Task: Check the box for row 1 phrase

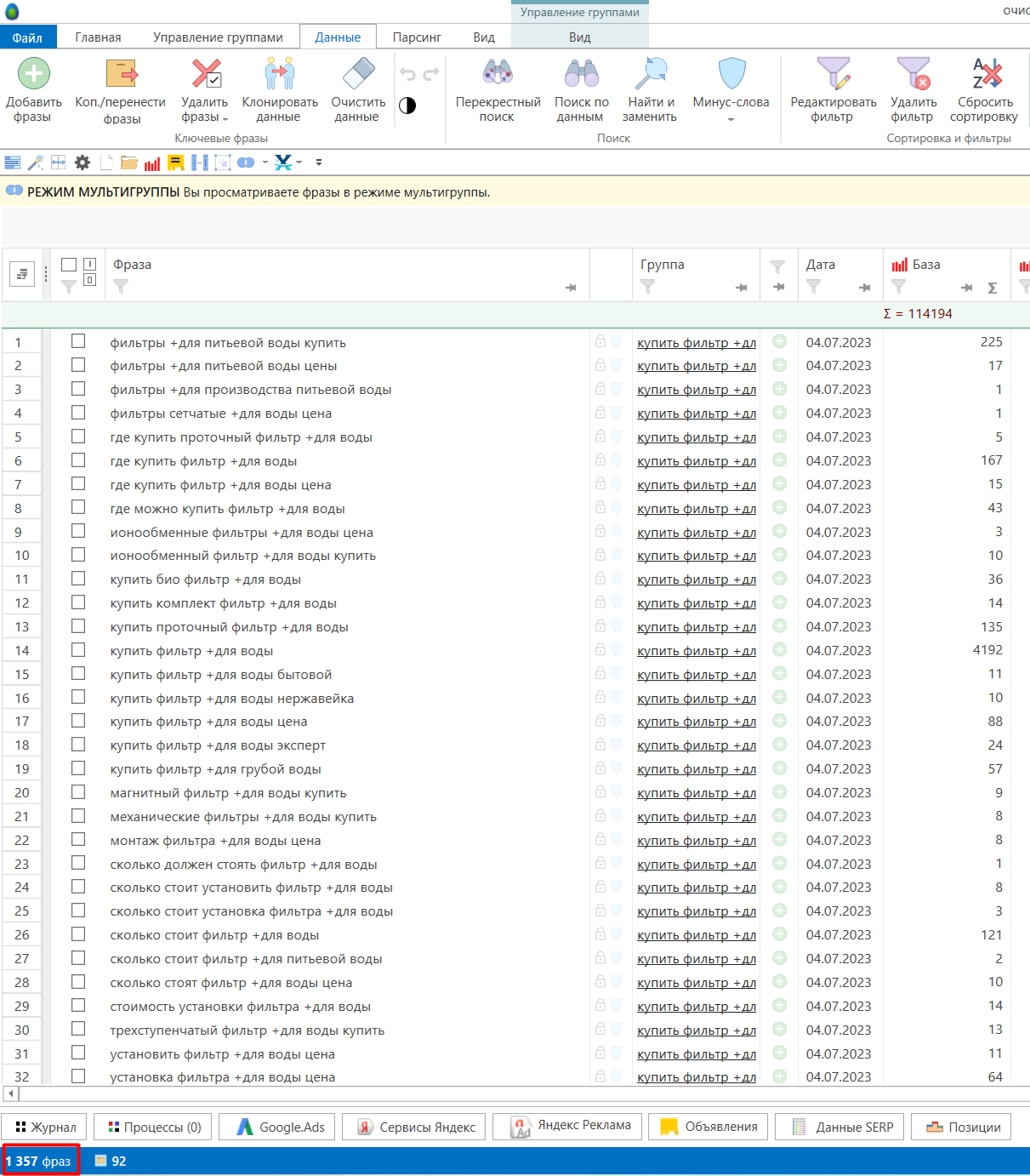Action: (x=78, y=341)
